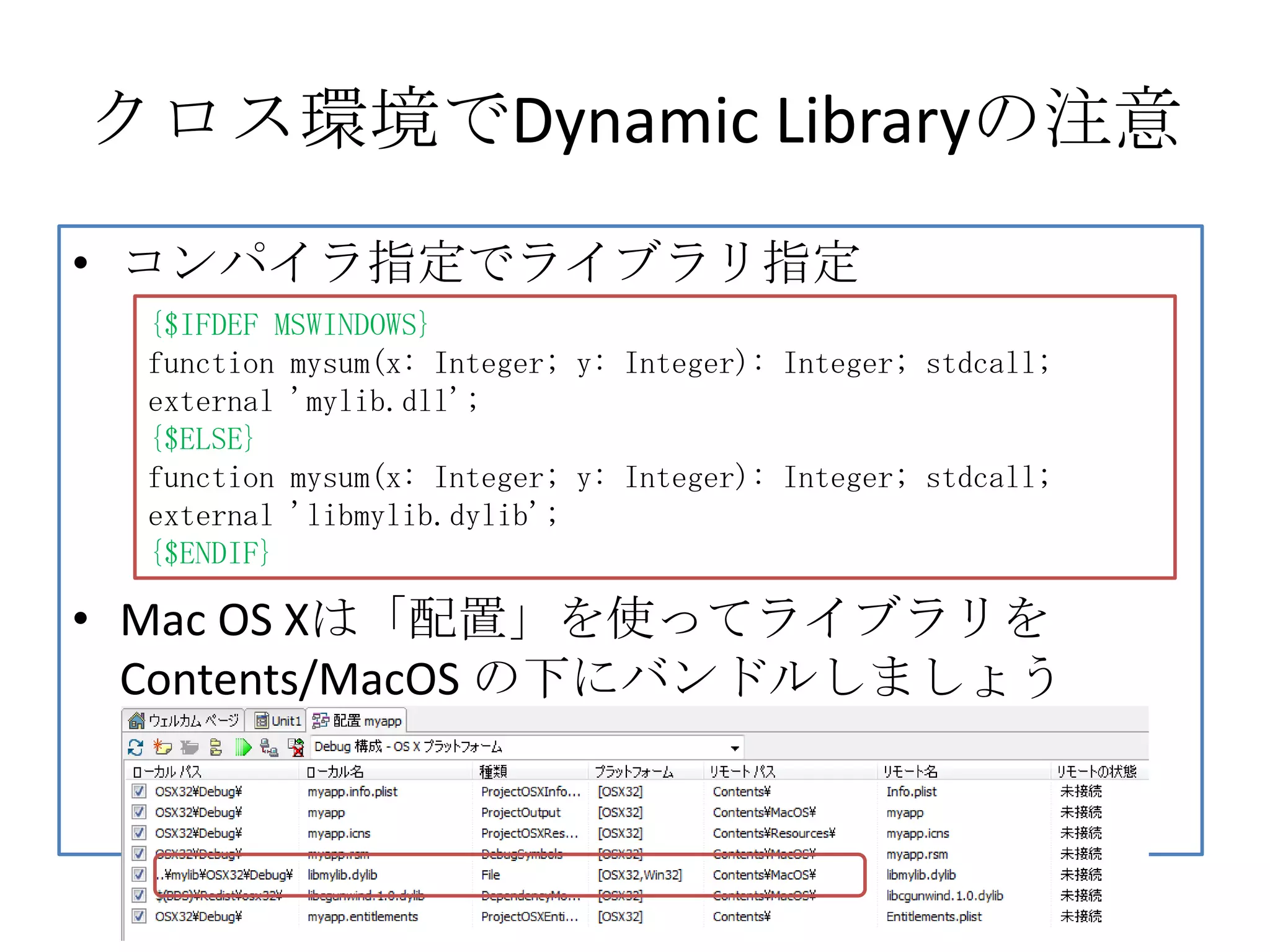Uncheck the libmylib.dylib row checkbox
The width and height of the screenshot is (1270, 952).
pos(139,875)
